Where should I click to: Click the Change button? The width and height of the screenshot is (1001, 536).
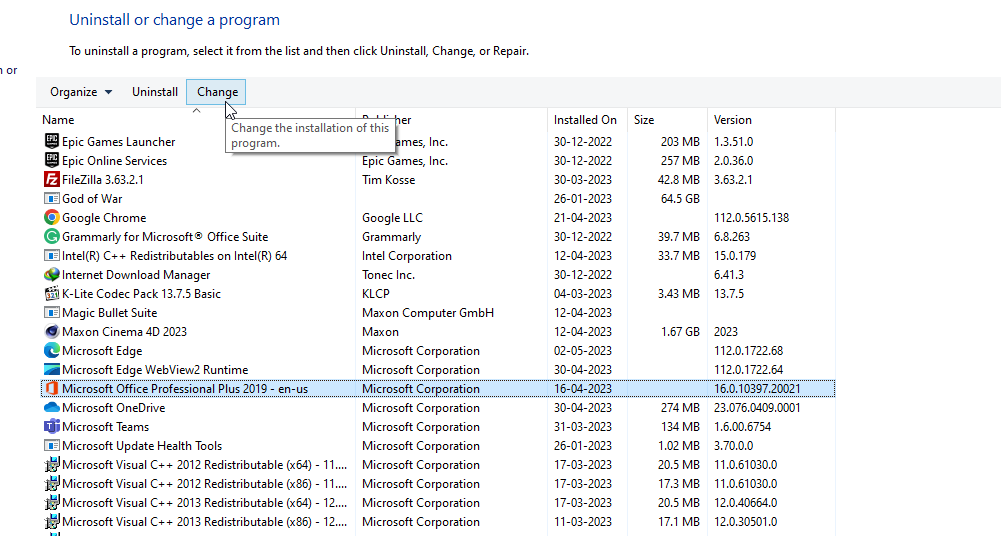(x=217, y=92)
